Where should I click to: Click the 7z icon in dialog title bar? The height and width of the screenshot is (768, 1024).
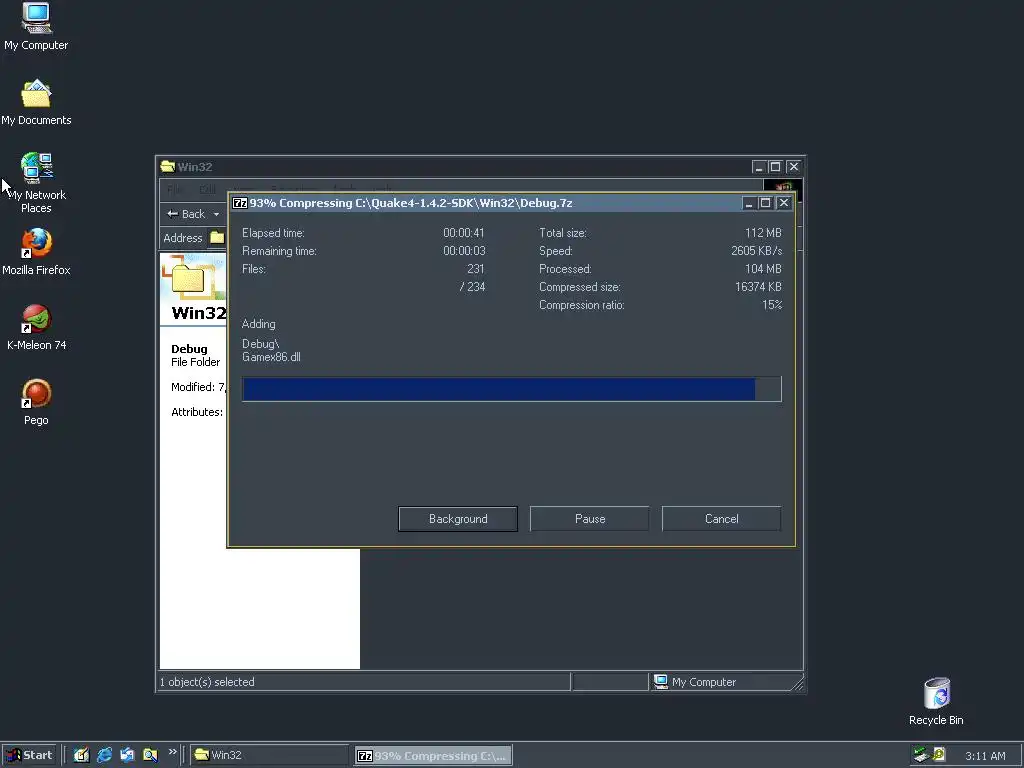pos(240,203)
